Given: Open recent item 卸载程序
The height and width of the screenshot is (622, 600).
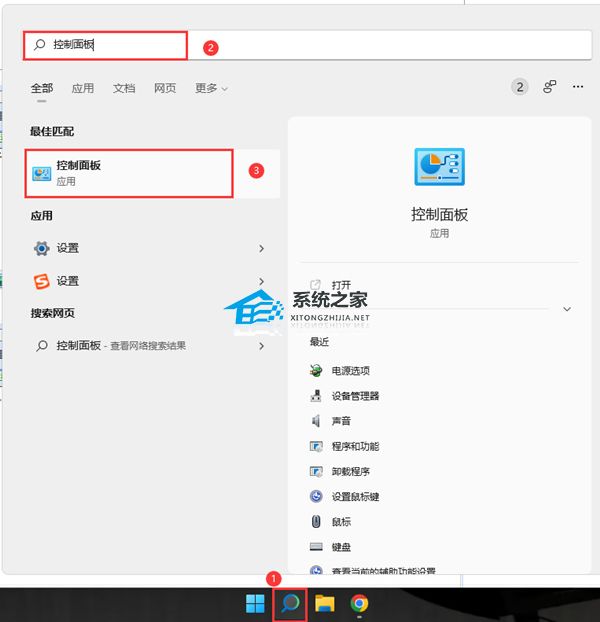Looking at the screenshot, I should (x=351, y=471).
